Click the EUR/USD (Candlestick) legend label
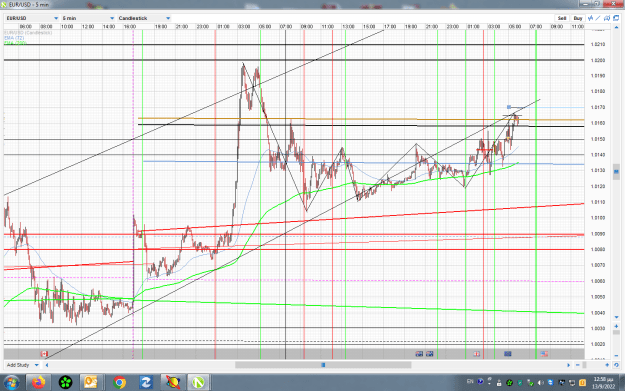 click(28, 33)
